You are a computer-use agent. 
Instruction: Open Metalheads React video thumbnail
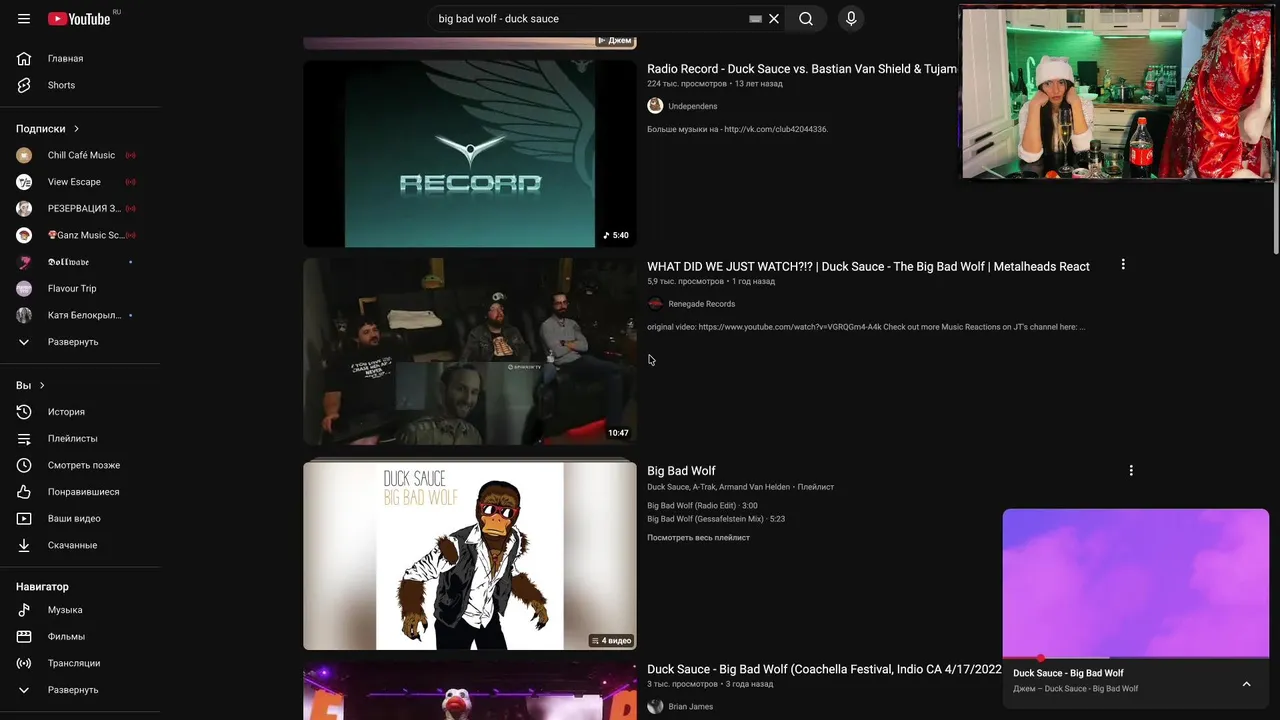point(470,351)
